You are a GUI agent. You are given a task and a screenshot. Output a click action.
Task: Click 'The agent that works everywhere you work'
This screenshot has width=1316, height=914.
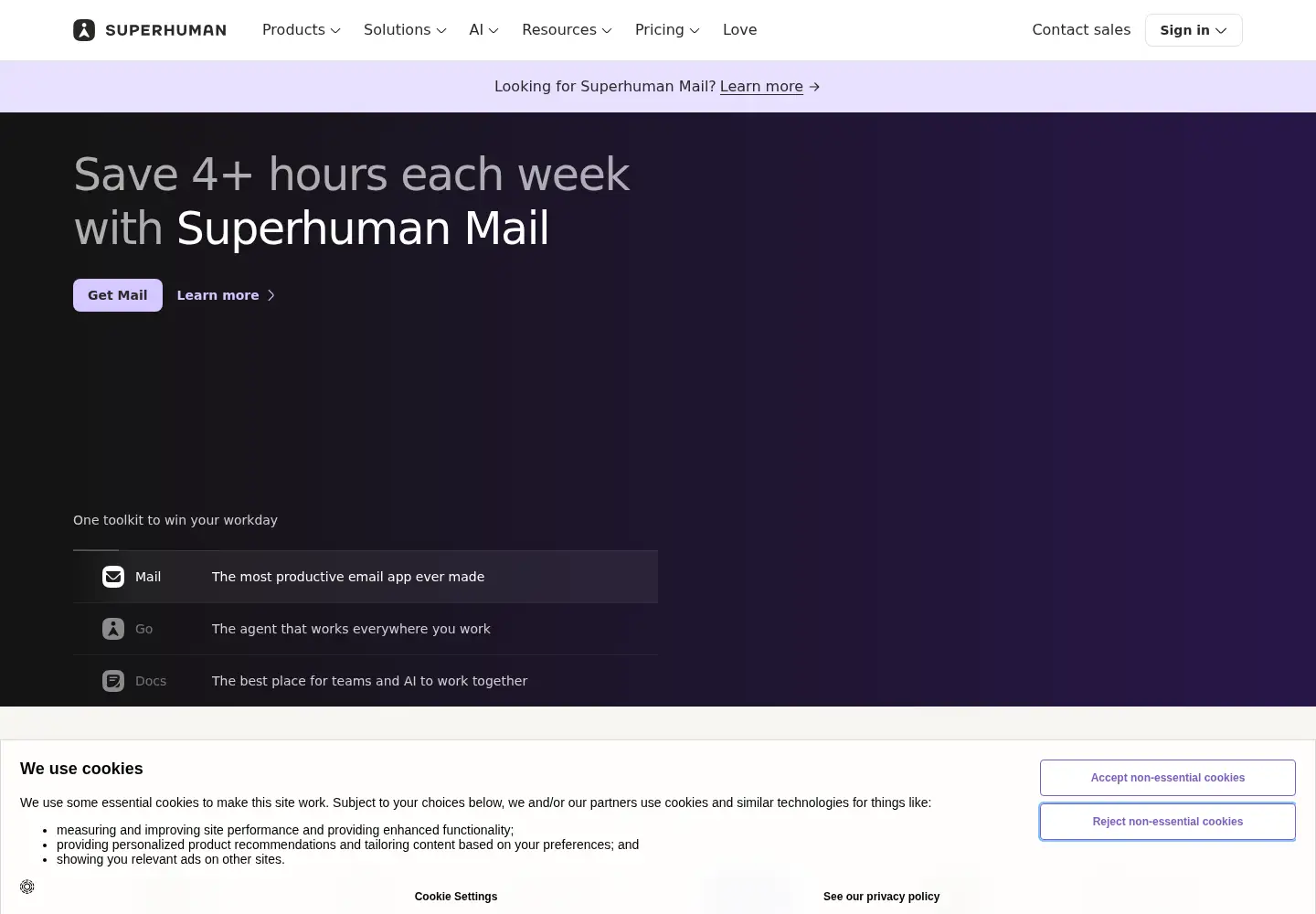pyautogui.click(x=351, y=629)
